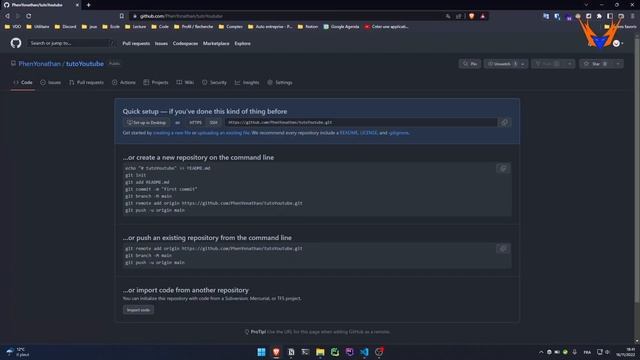Screen dimensions: 640x360
Task: Close the PhenYonathan/tutoYoutube browser tab
Action: click(x=77, y=5)
